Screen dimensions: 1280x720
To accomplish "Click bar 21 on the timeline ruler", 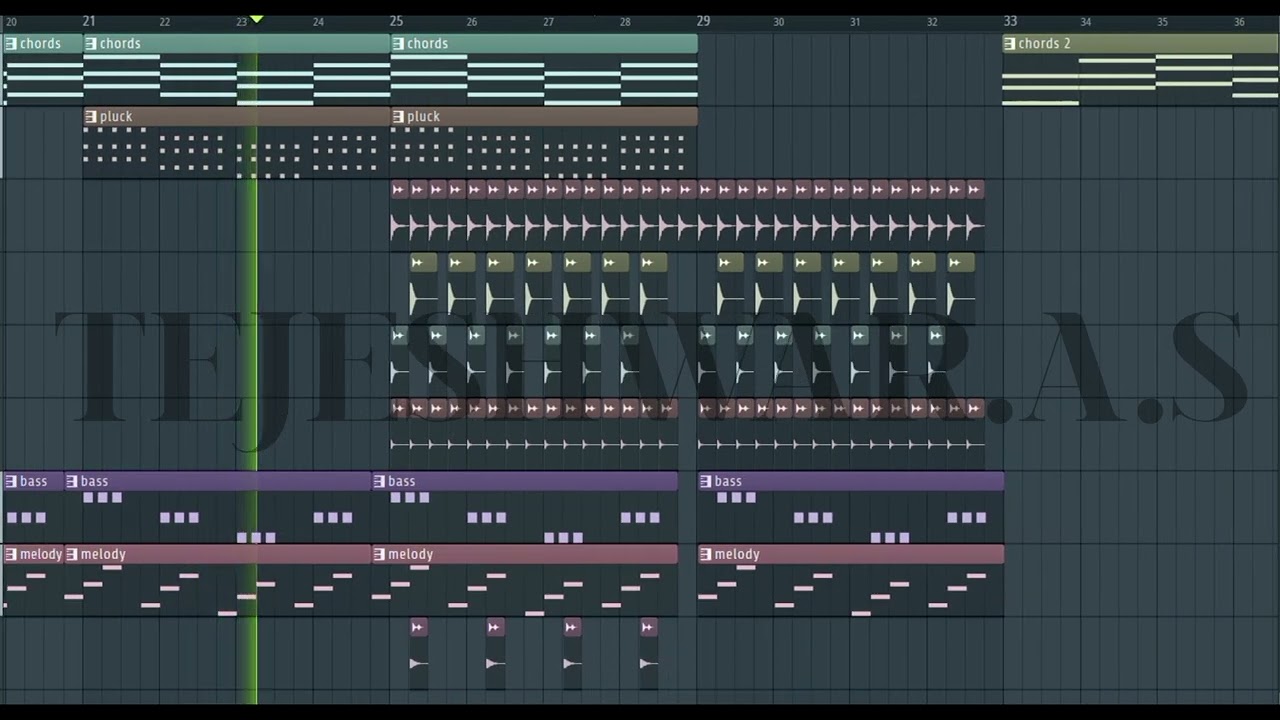I will click(x=89, y=21).
